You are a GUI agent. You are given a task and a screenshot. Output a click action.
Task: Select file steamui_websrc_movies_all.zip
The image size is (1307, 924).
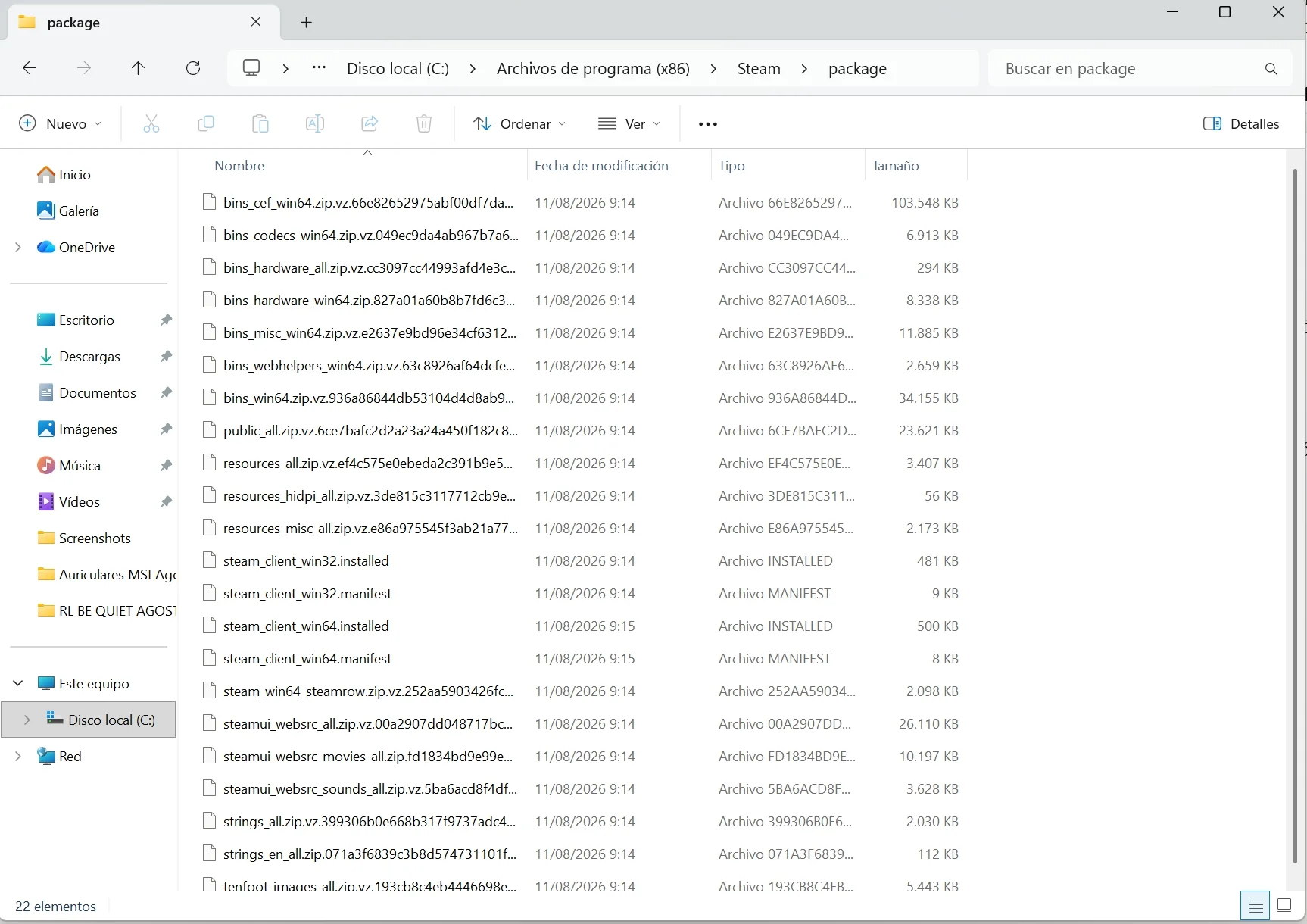point(368,756)
